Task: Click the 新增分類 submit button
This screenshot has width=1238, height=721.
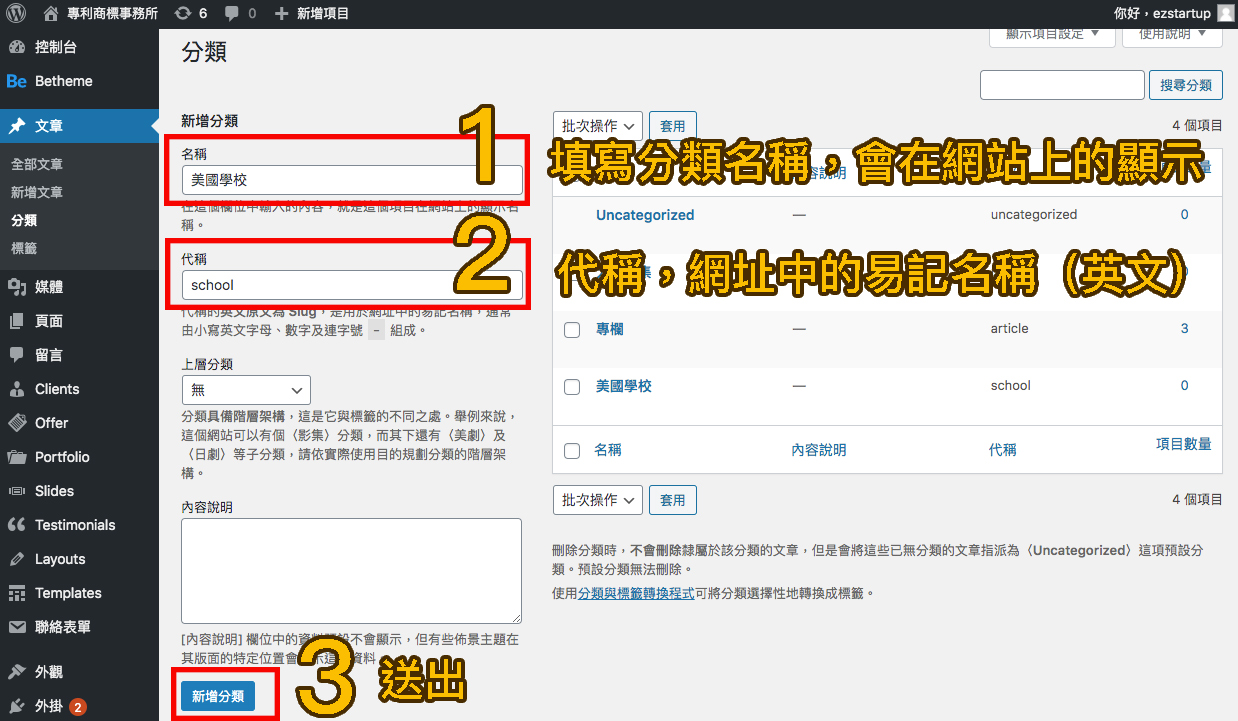Action: point(218,696)
